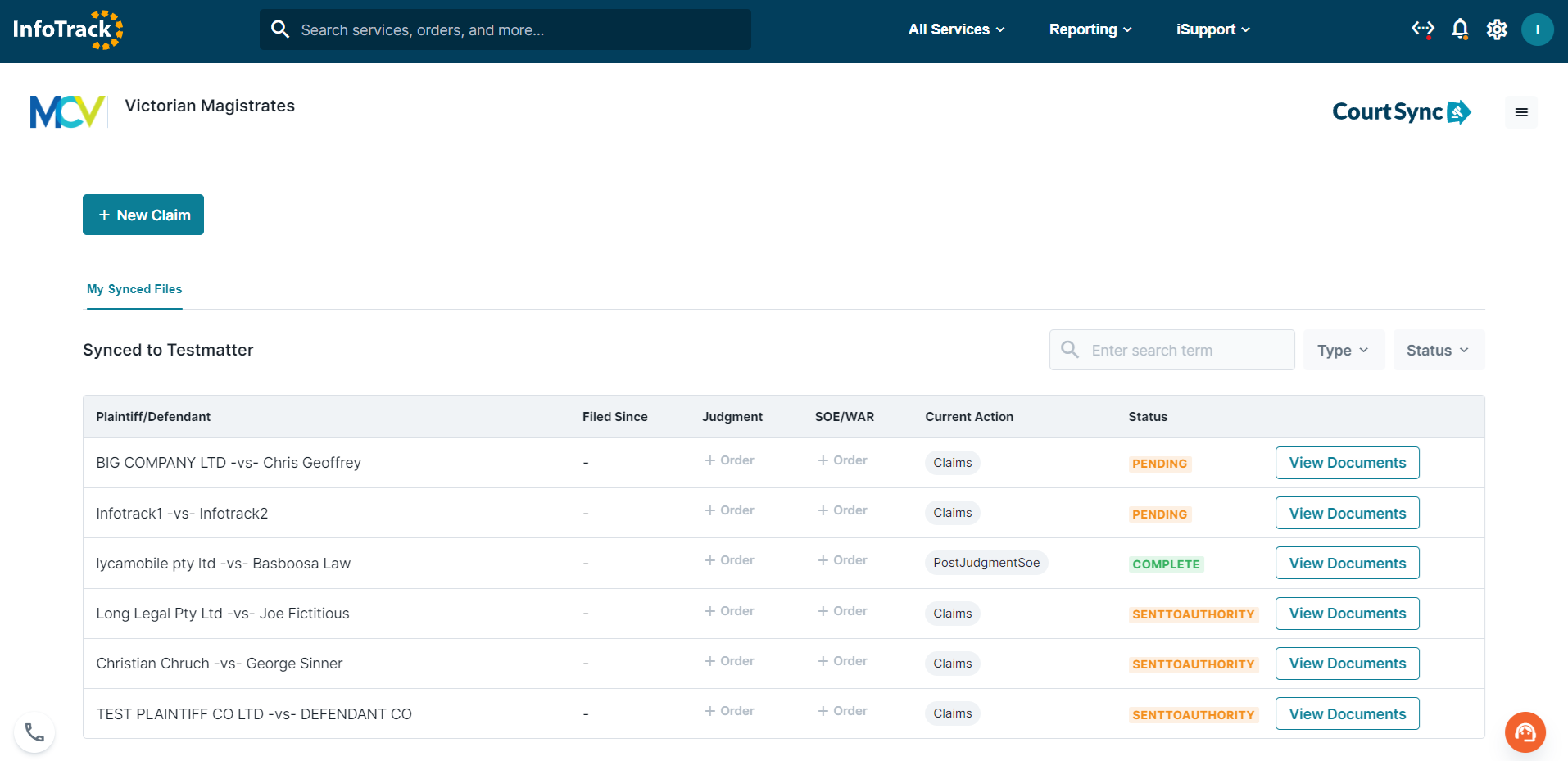This screenshot has width=1568, height=761.
Task: View Documents for BIG COMPANY LTD row
Action: pos(1347,463)
